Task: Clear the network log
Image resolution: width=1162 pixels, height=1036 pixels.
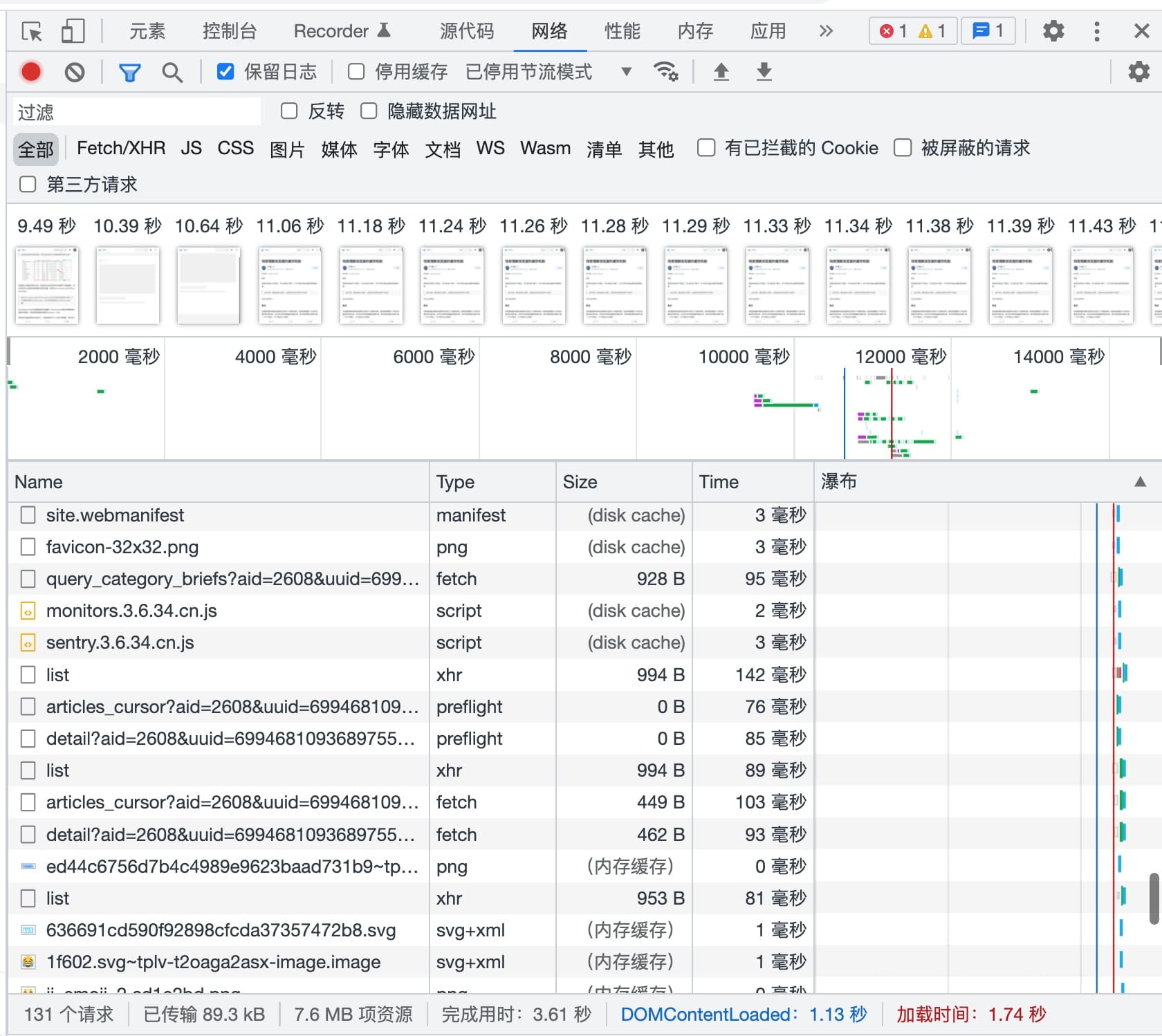Action: [75, 71]
